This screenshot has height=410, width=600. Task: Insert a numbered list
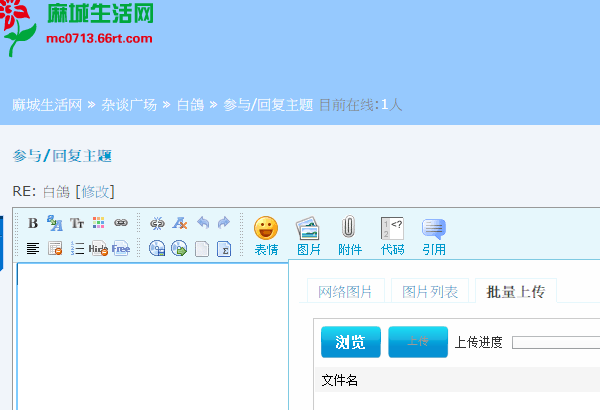coord(77,248)
